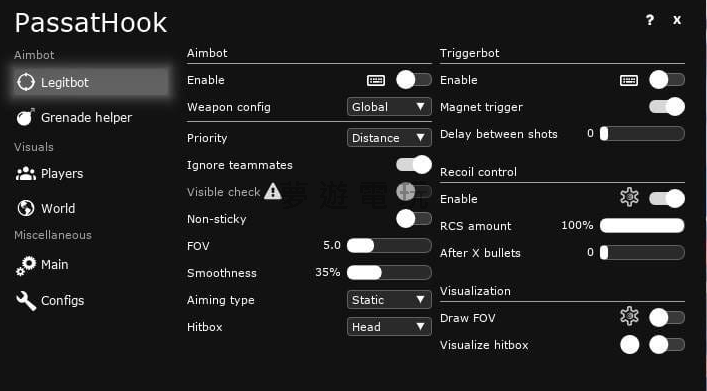Open the Draw FOV gear settings

[x=629, y=317]
